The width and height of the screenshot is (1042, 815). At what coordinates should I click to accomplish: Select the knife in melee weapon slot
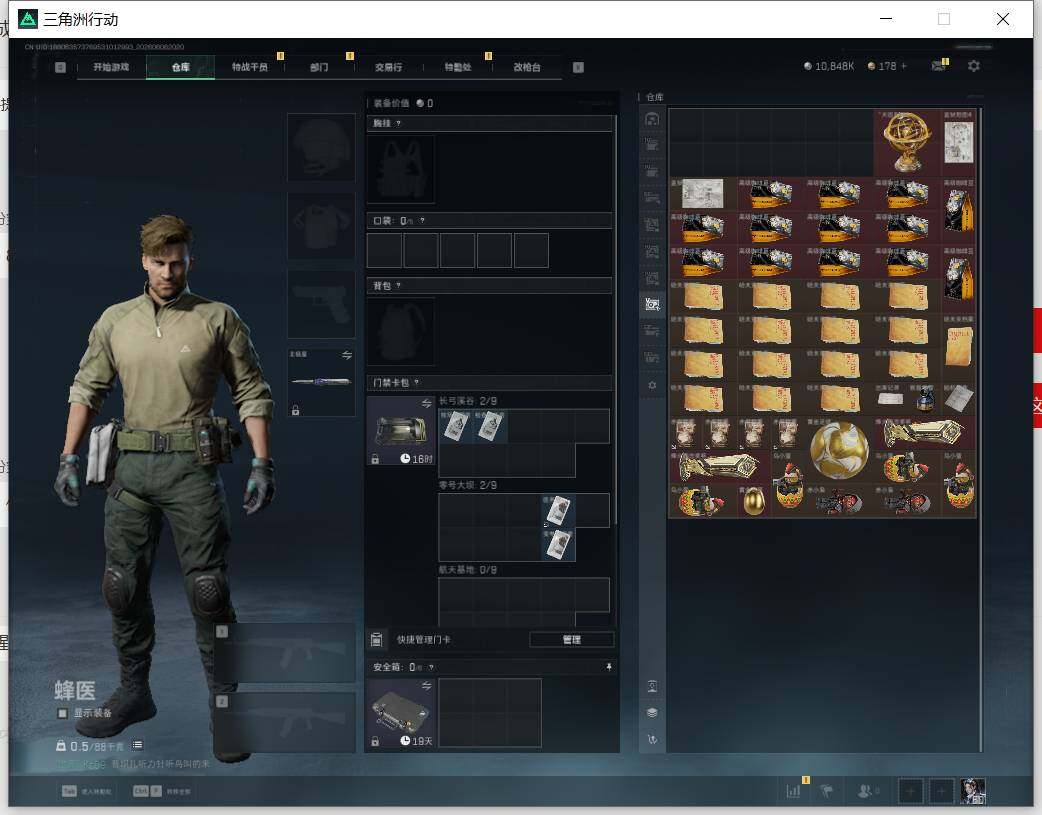tap(322, 382)
